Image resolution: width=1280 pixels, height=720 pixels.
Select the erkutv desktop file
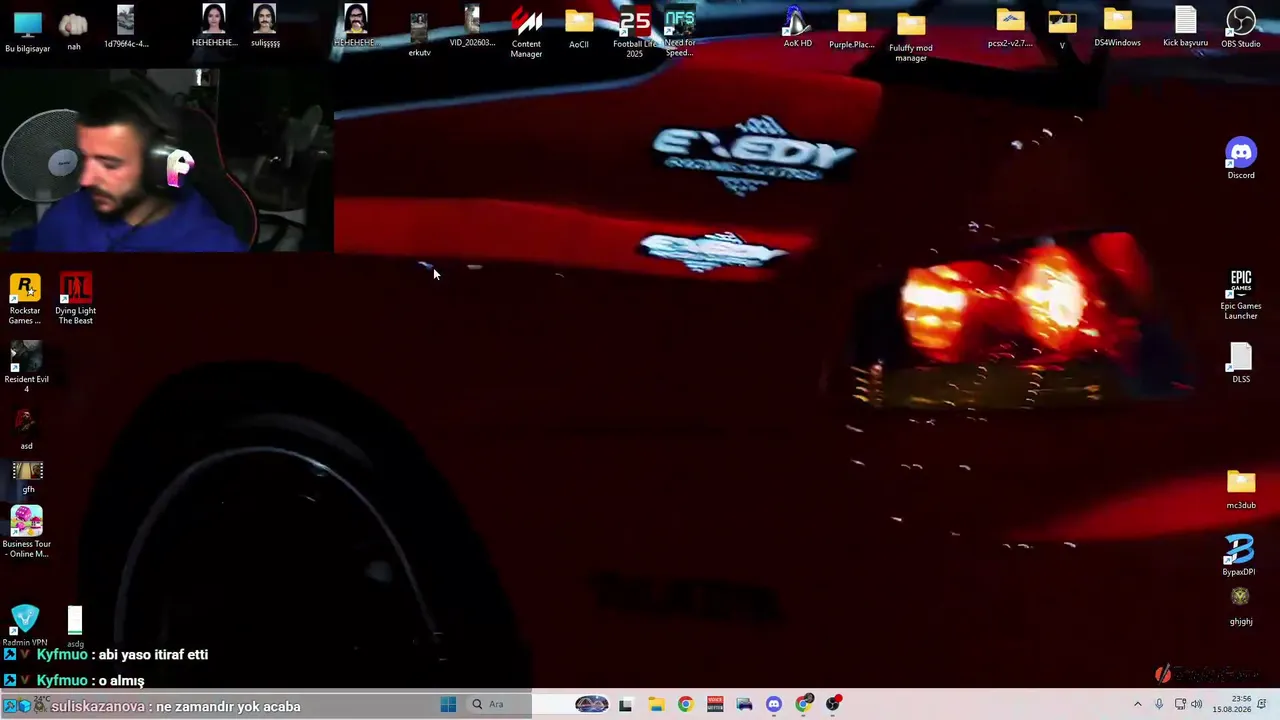[419, 35]
